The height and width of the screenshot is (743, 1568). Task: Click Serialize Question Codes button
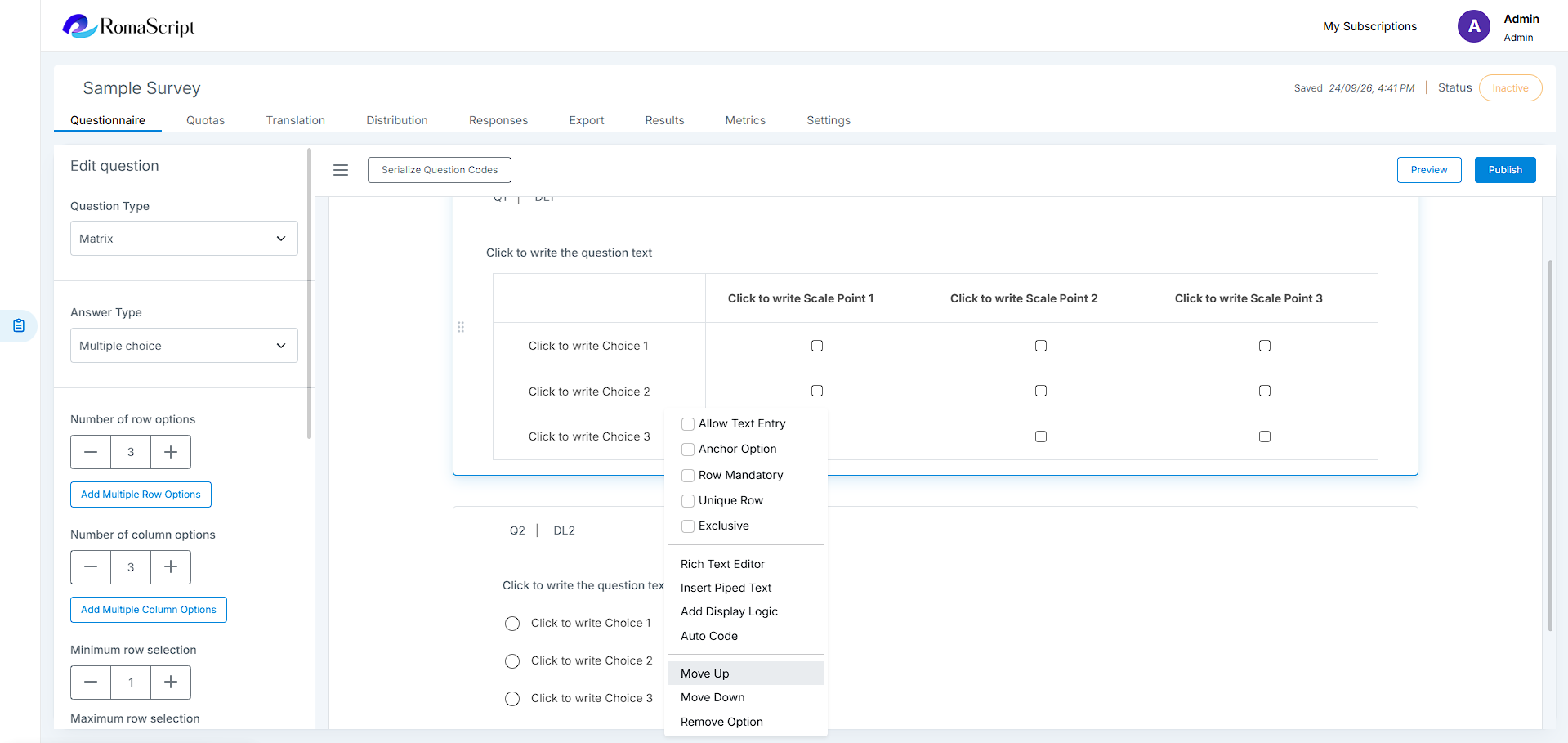[x=440, y=170]
